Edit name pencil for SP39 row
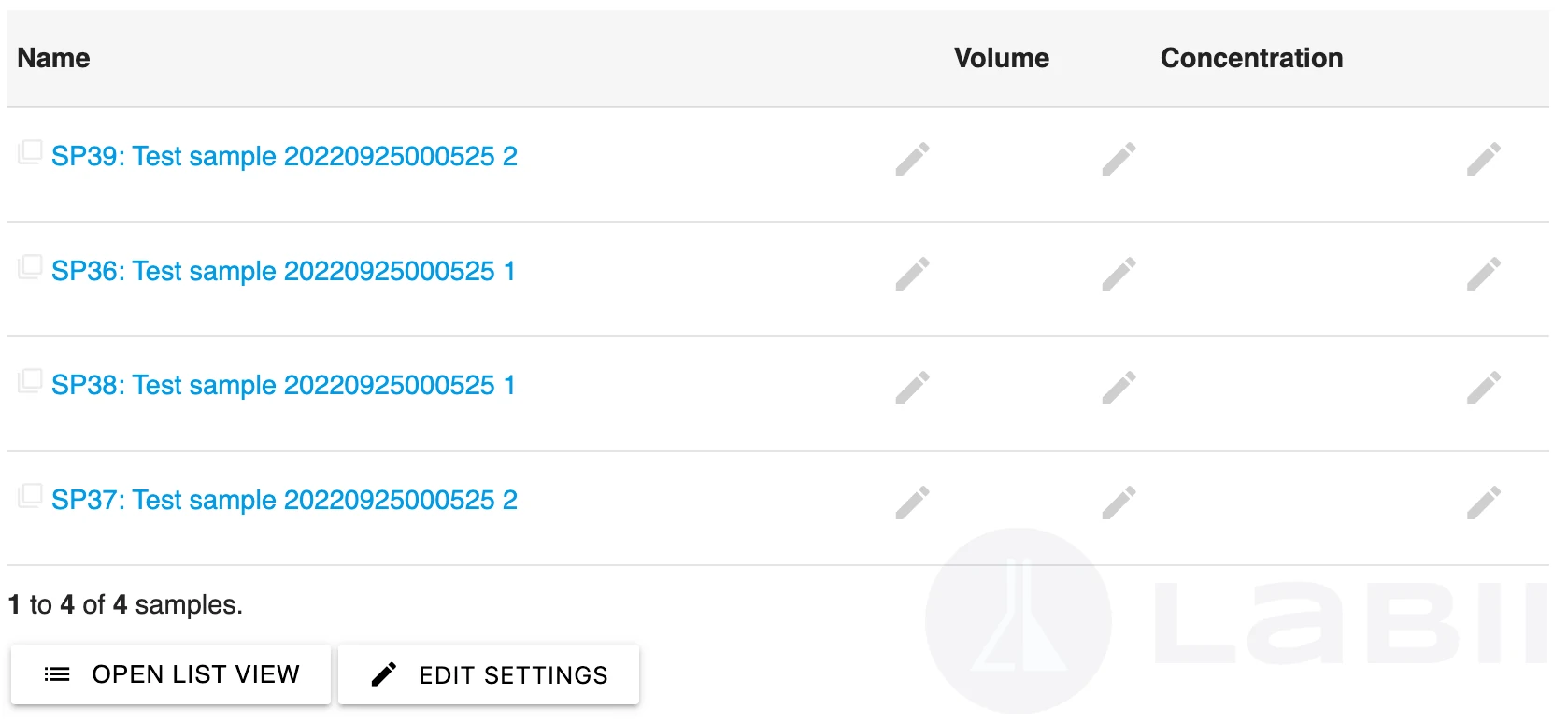1568x723 pixels. pyautogui.click(x=912, y=159)
